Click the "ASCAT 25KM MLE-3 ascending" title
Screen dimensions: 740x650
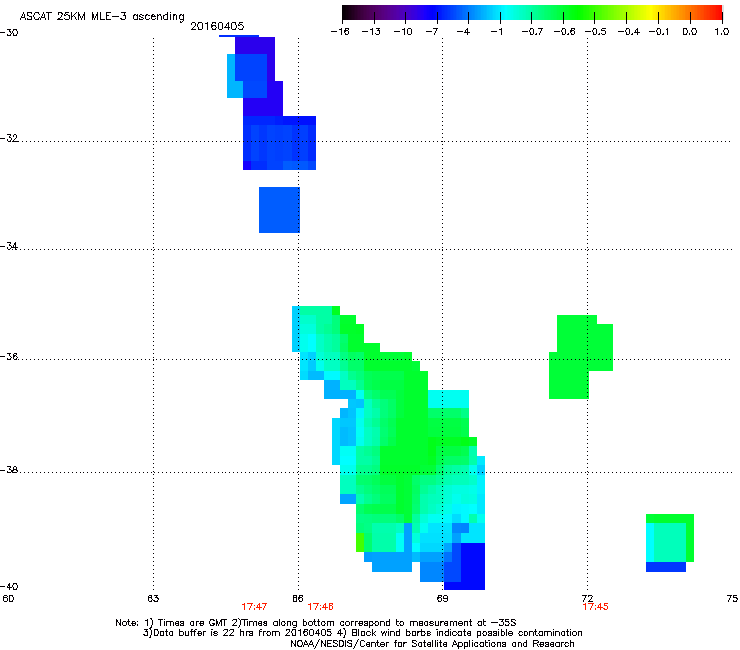click(102, 16)
